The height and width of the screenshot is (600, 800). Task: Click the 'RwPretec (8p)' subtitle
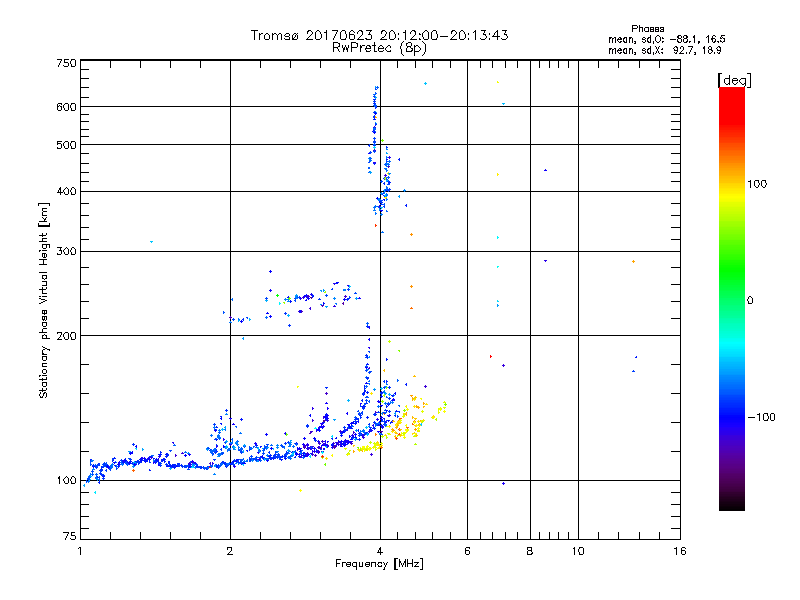click(x=379, y=48)
